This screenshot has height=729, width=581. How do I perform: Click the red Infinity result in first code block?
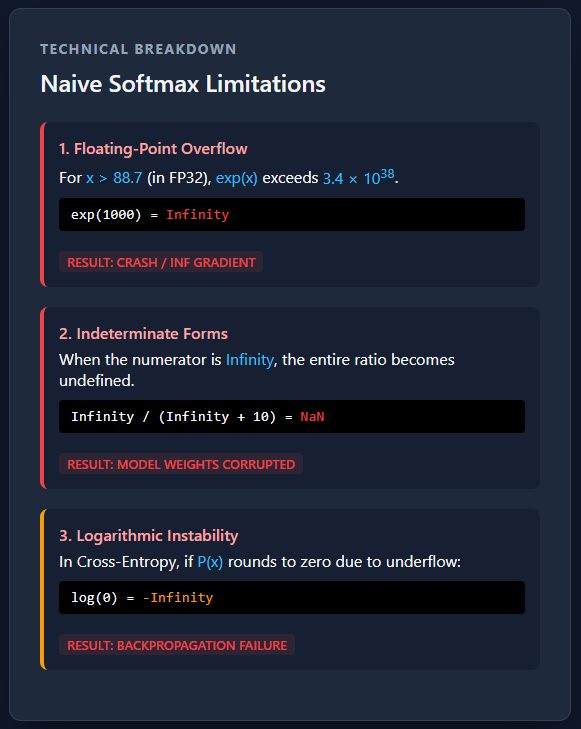click(198, 214)
